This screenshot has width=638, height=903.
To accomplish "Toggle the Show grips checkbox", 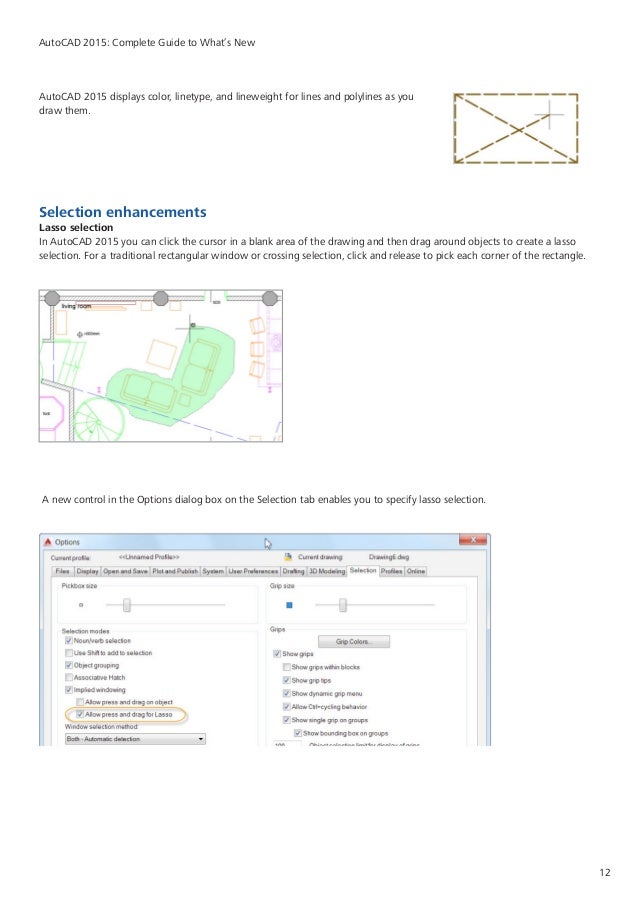I will coord(277,654).
